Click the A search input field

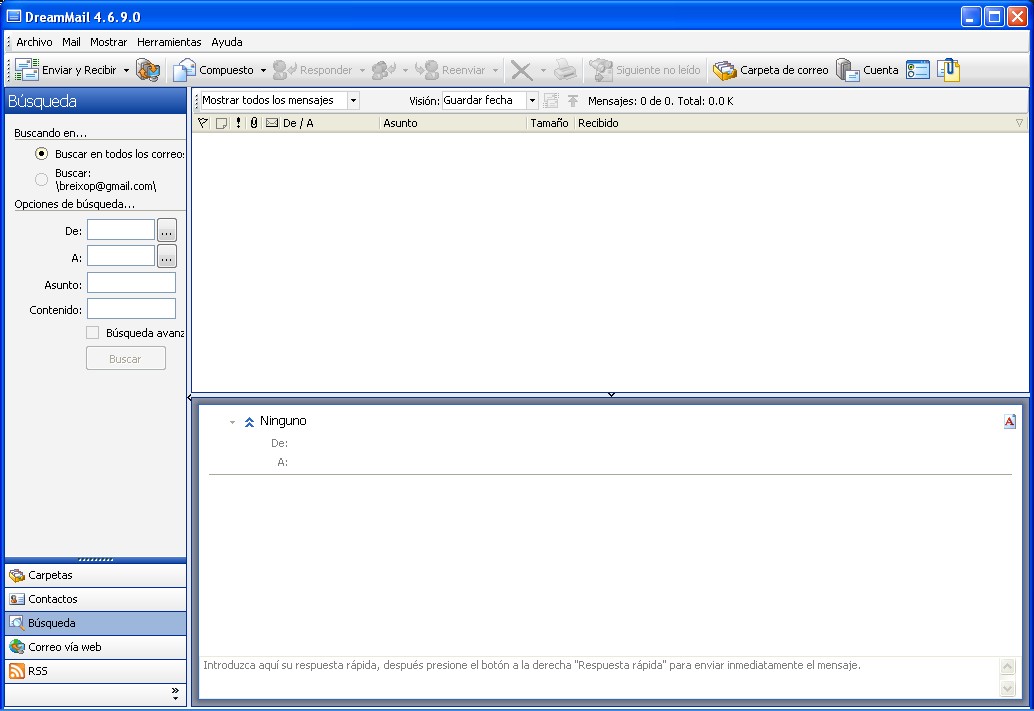(121, 256)
